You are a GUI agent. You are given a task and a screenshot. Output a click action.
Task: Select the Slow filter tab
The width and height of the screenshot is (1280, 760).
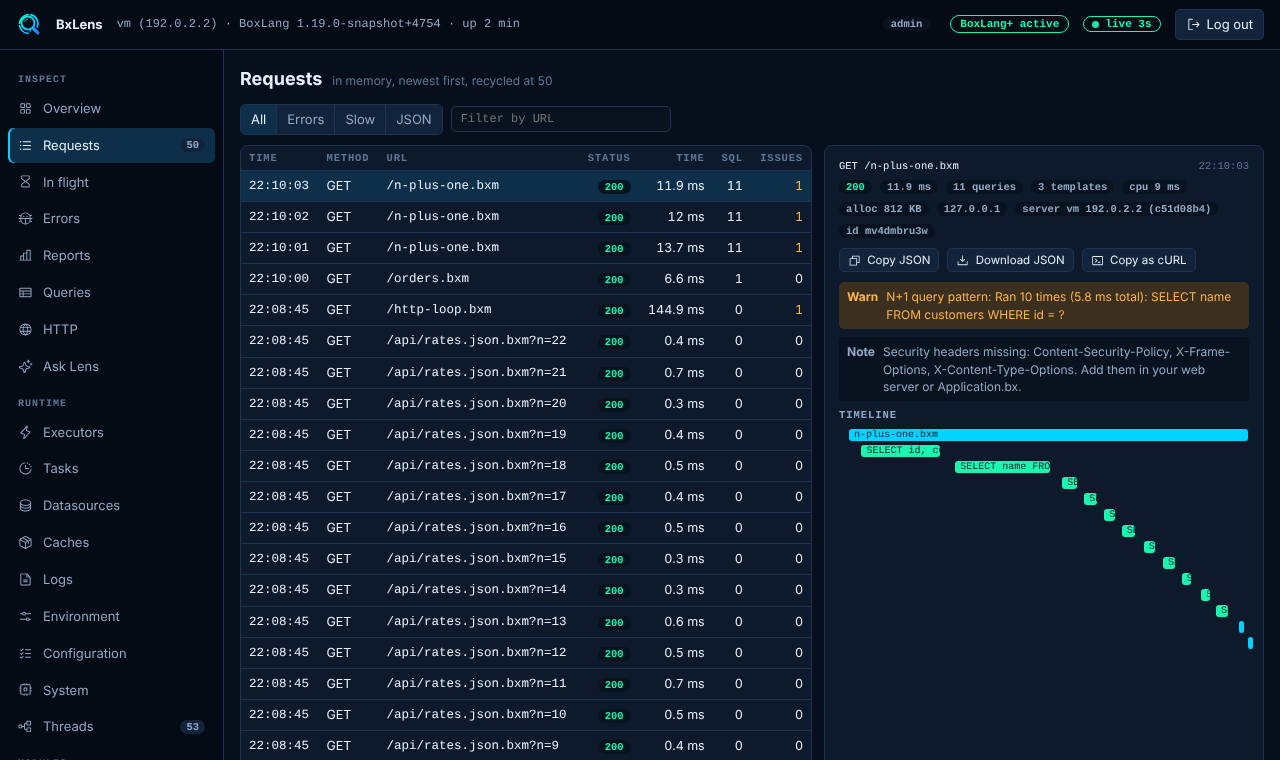point(360,119)
